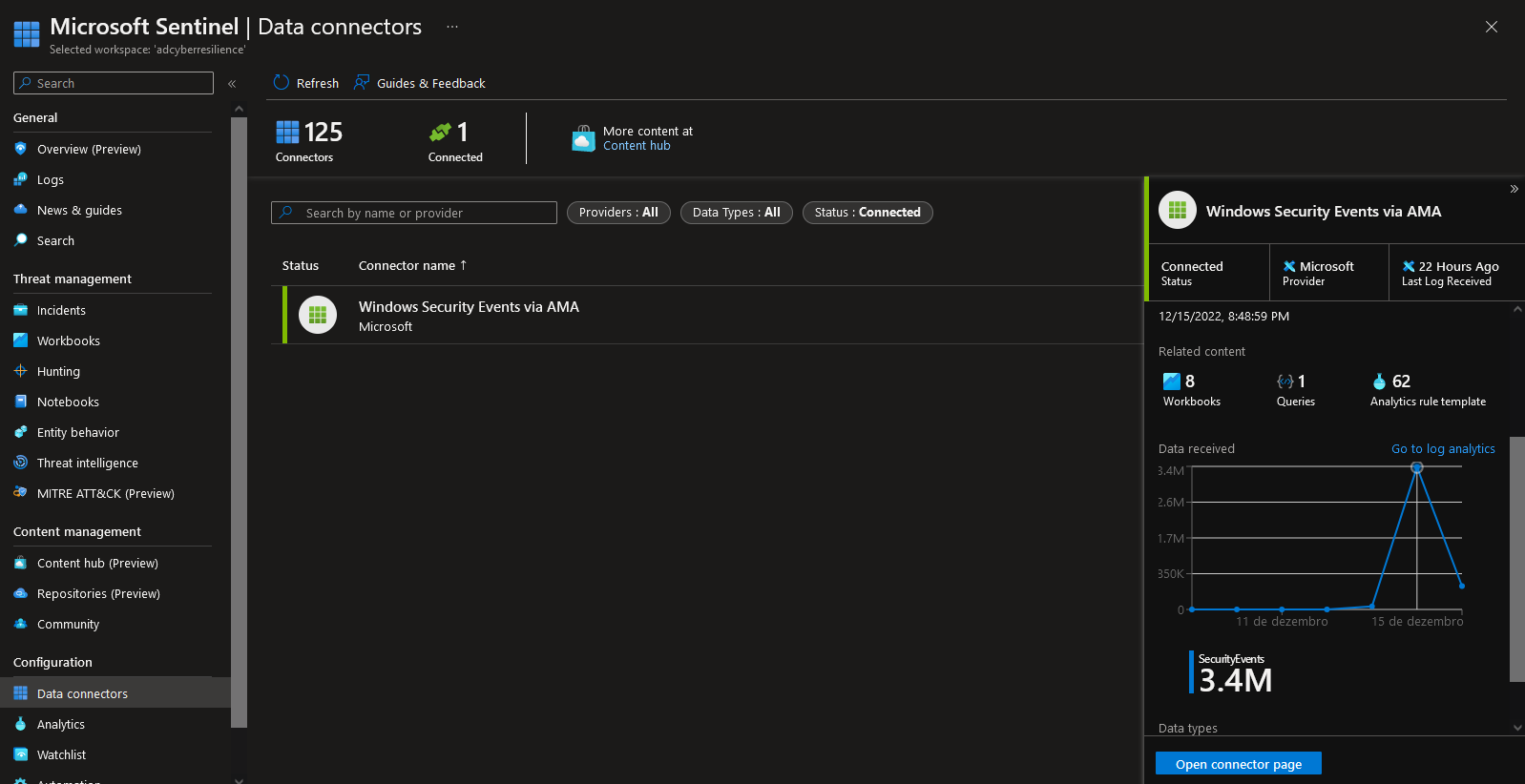Click the Overview (Preview) shield icon
Image resolution: width=1525 pixels, height=784 pixels.
(21, 149)
